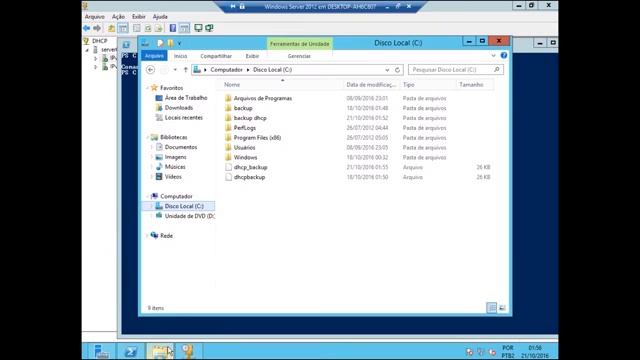Click Explorer up-folder arrow
Viewport: 640px width, 360px height.
point(185,70)
